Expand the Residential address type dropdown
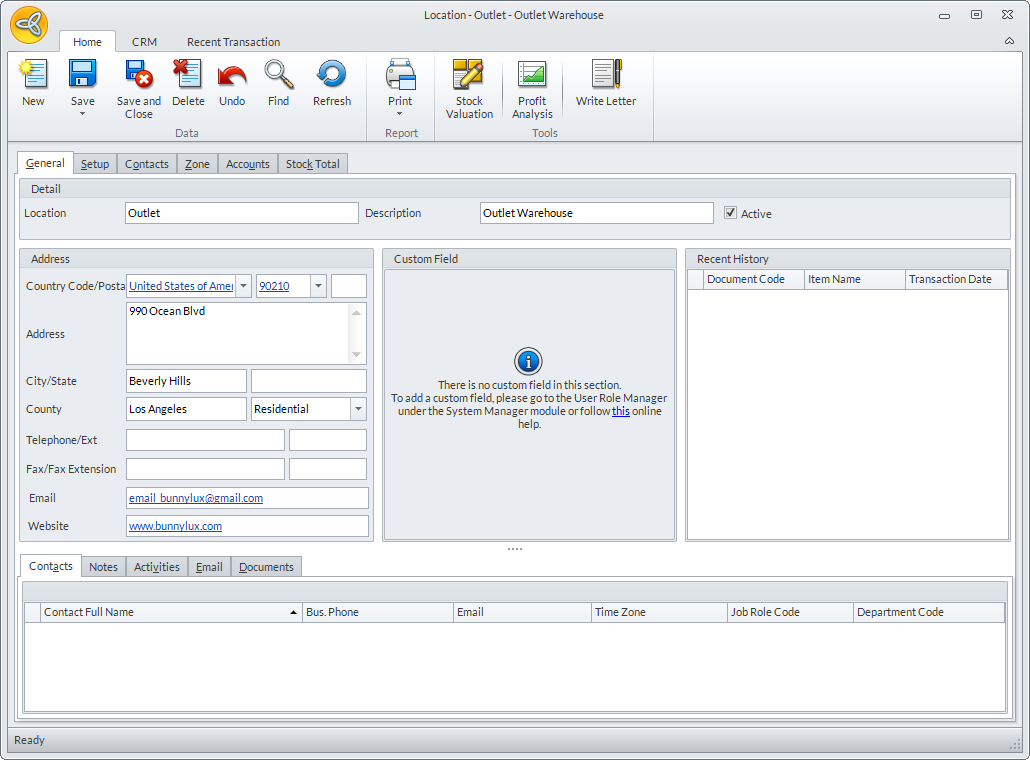Viewport: 1030px width, 760px height. pos(359,409)
